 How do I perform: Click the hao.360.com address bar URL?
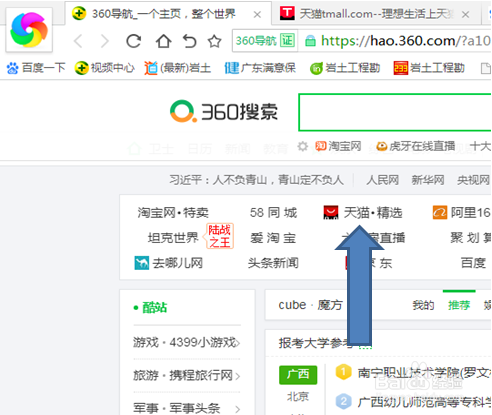pyautogui.click(x=406, y=41)
